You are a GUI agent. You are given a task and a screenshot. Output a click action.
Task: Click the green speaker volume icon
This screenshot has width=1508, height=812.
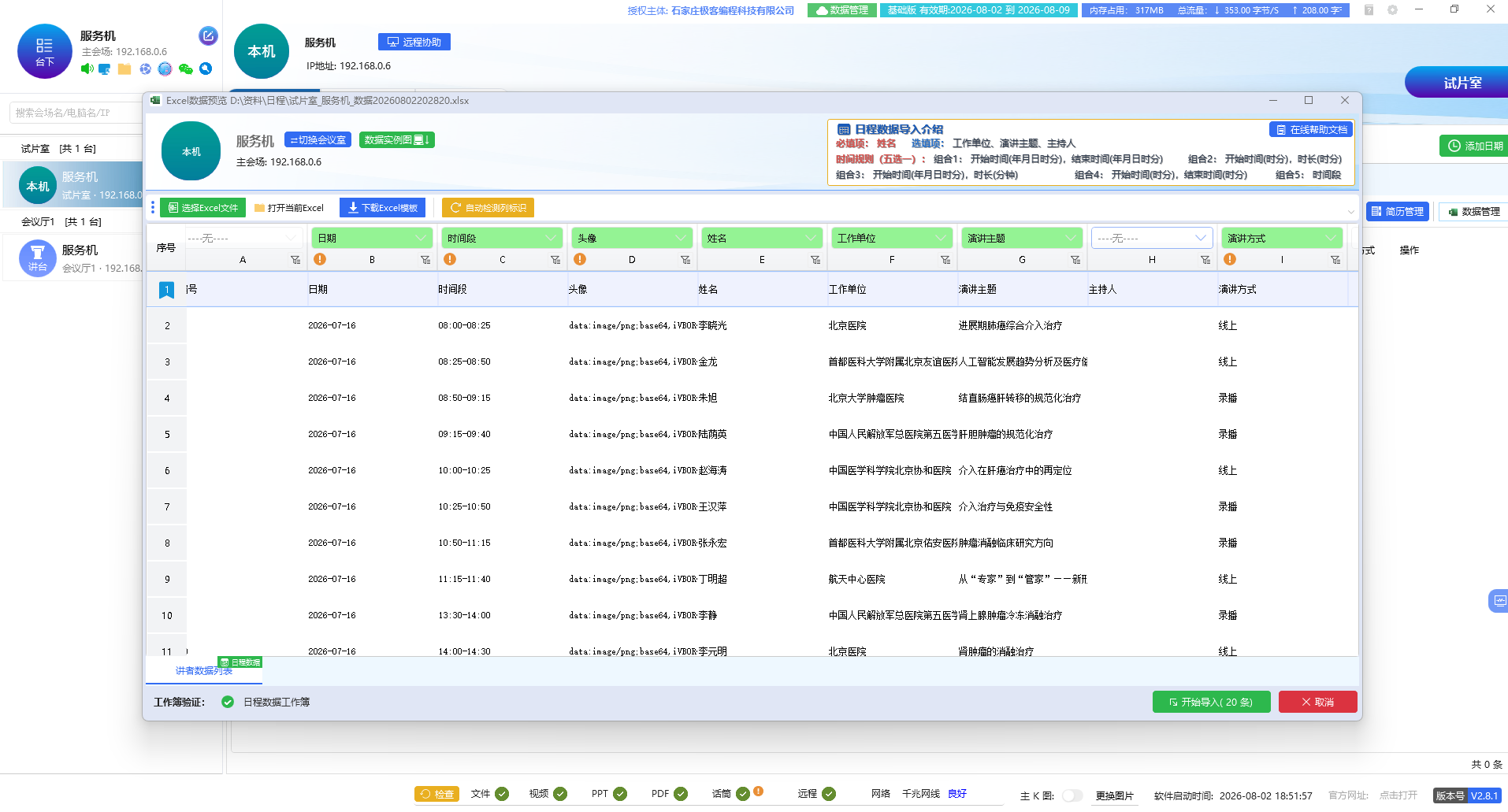[x=87, y=69]
